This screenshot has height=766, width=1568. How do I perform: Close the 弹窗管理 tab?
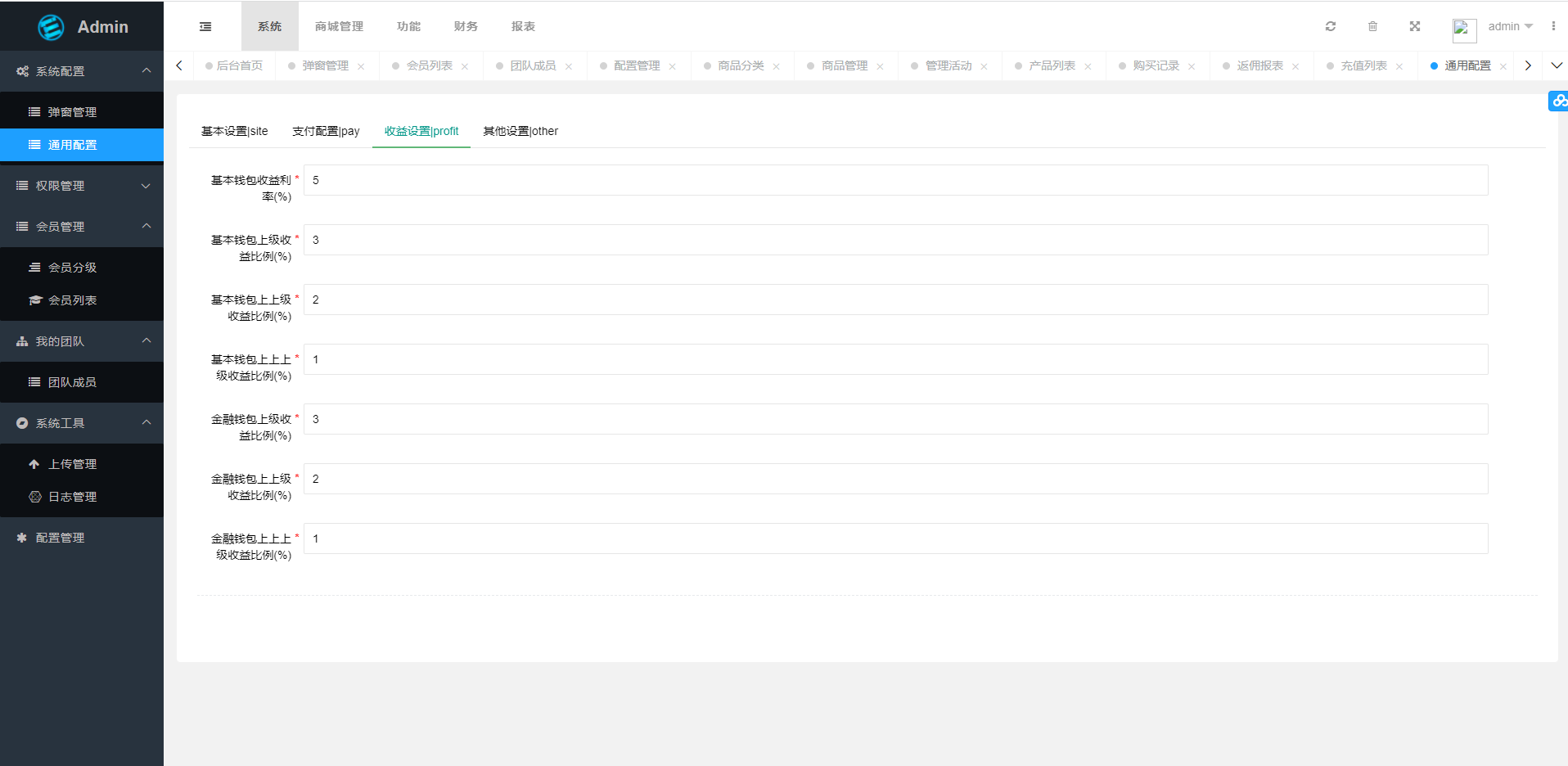(361, 66)
